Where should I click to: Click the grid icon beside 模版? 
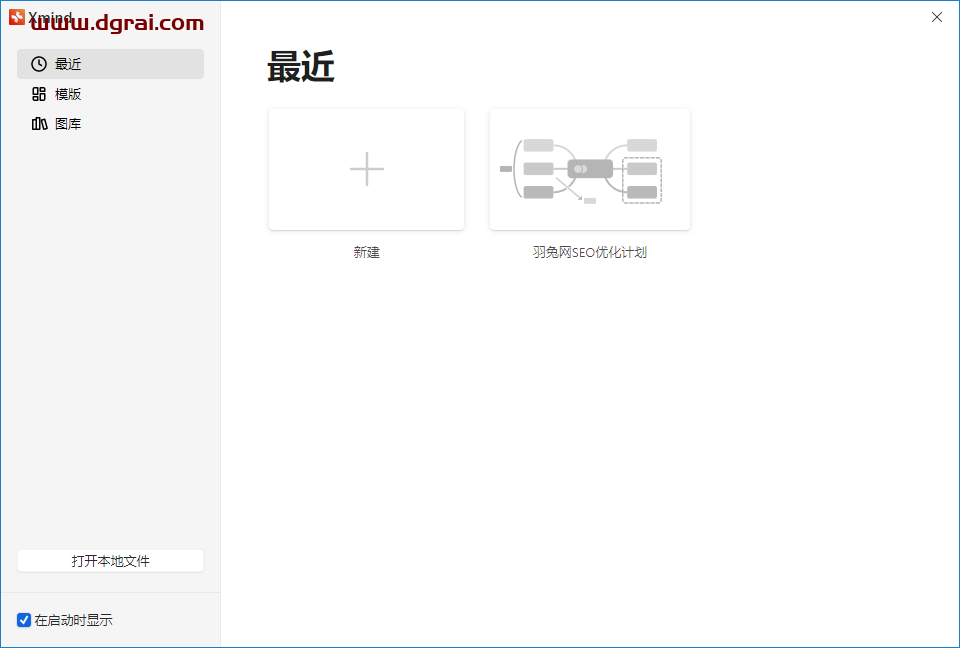click(37, 94)
